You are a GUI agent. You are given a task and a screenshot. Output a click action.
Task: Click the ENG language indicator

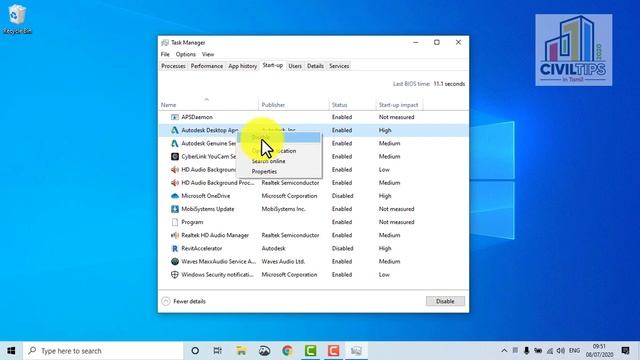click(574, 351)
